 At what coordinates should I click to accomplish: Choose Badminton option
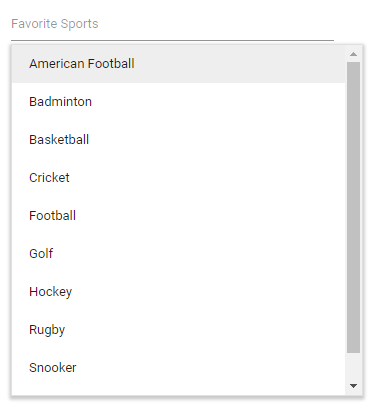click(178, 102)
